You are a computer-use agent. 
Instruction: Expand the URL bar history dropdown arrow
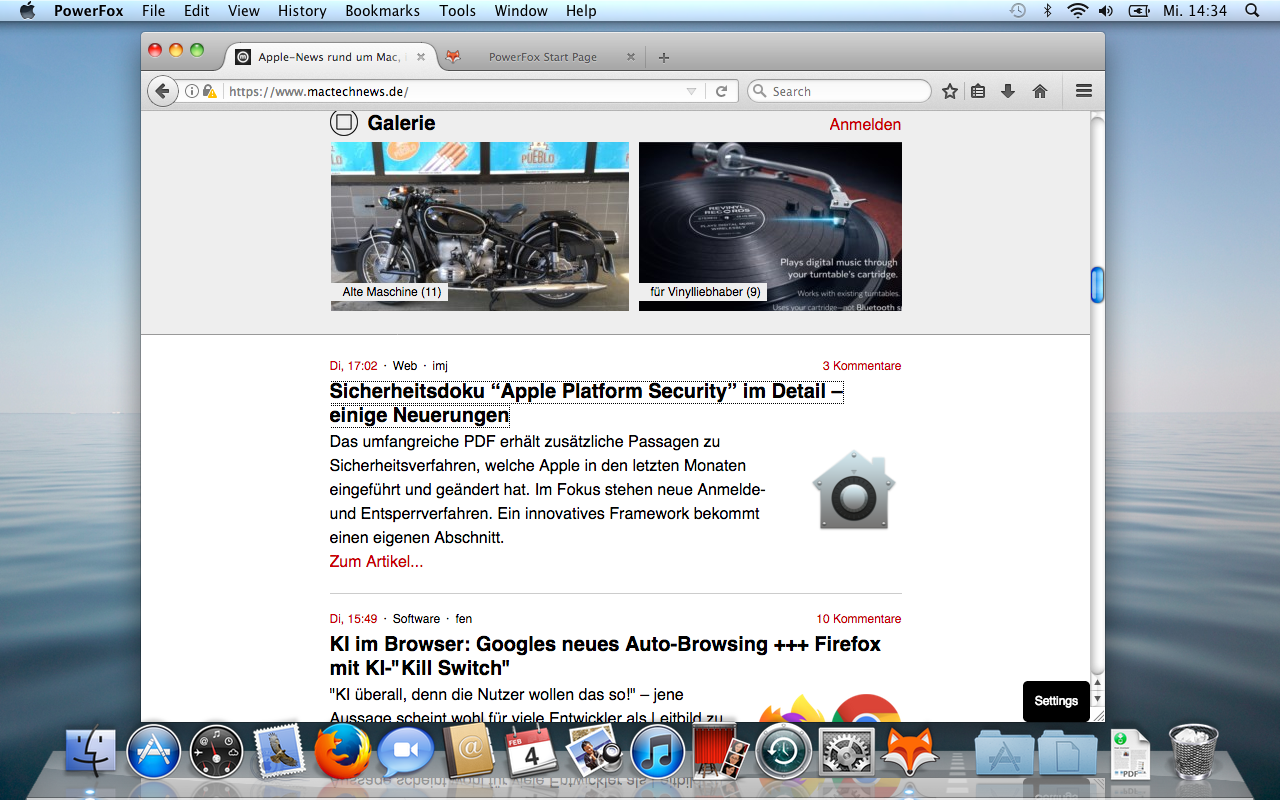click(x=691, y=91)
